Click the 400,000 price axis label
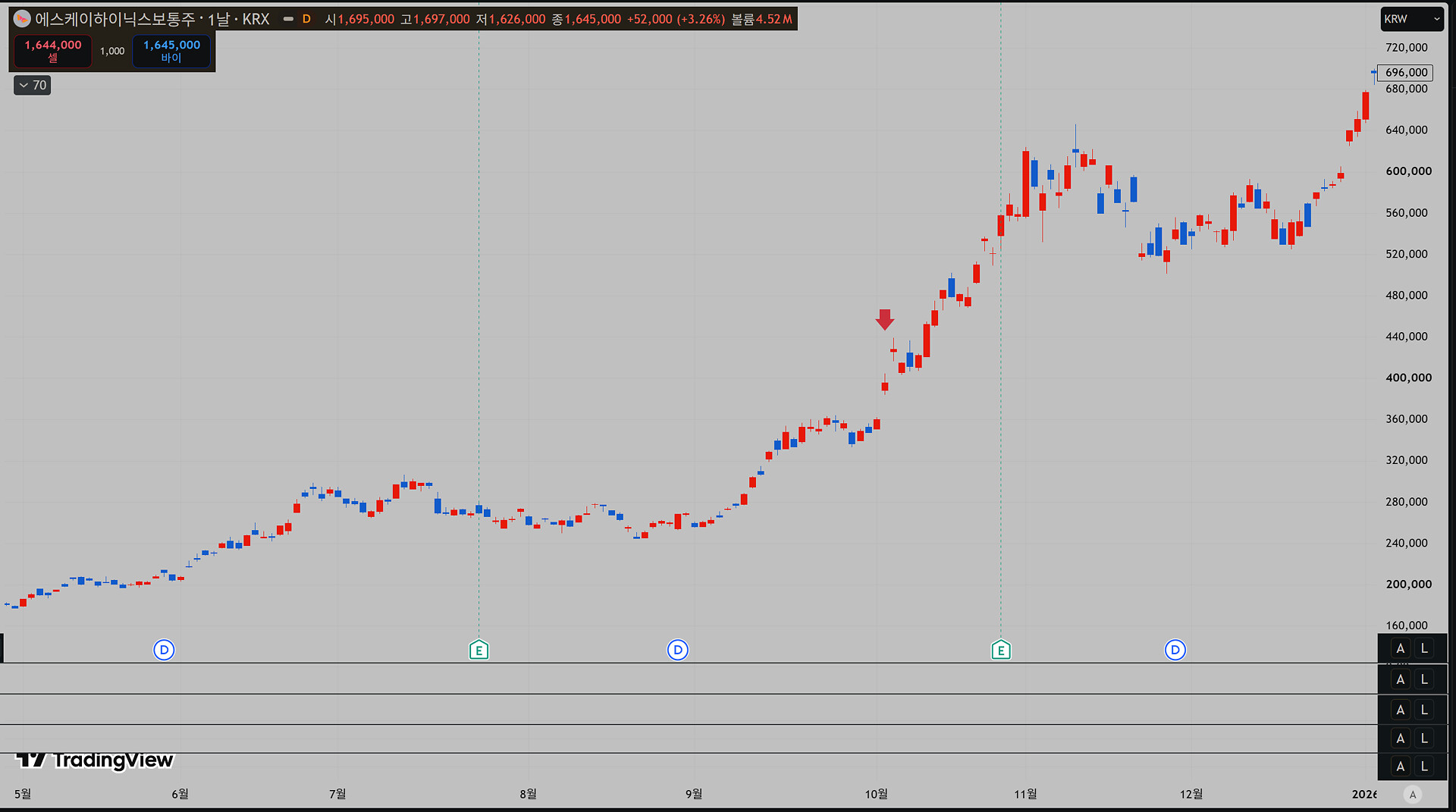 [1408, 378]
